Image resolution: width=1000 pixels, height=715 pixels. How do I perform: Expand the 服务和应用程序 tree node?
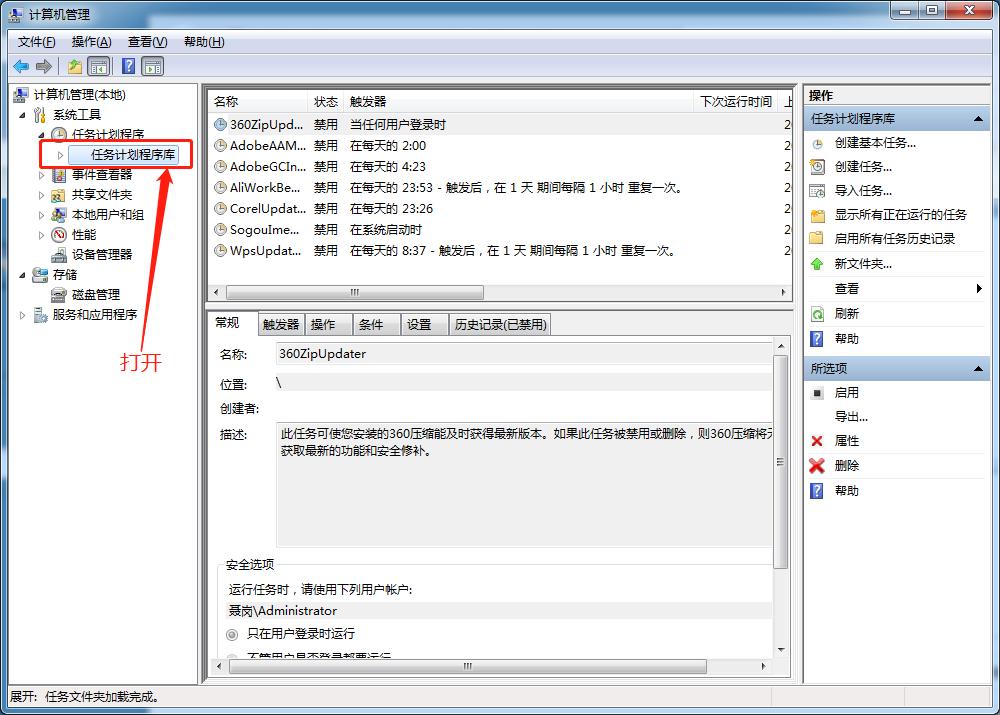click(23, 314)
